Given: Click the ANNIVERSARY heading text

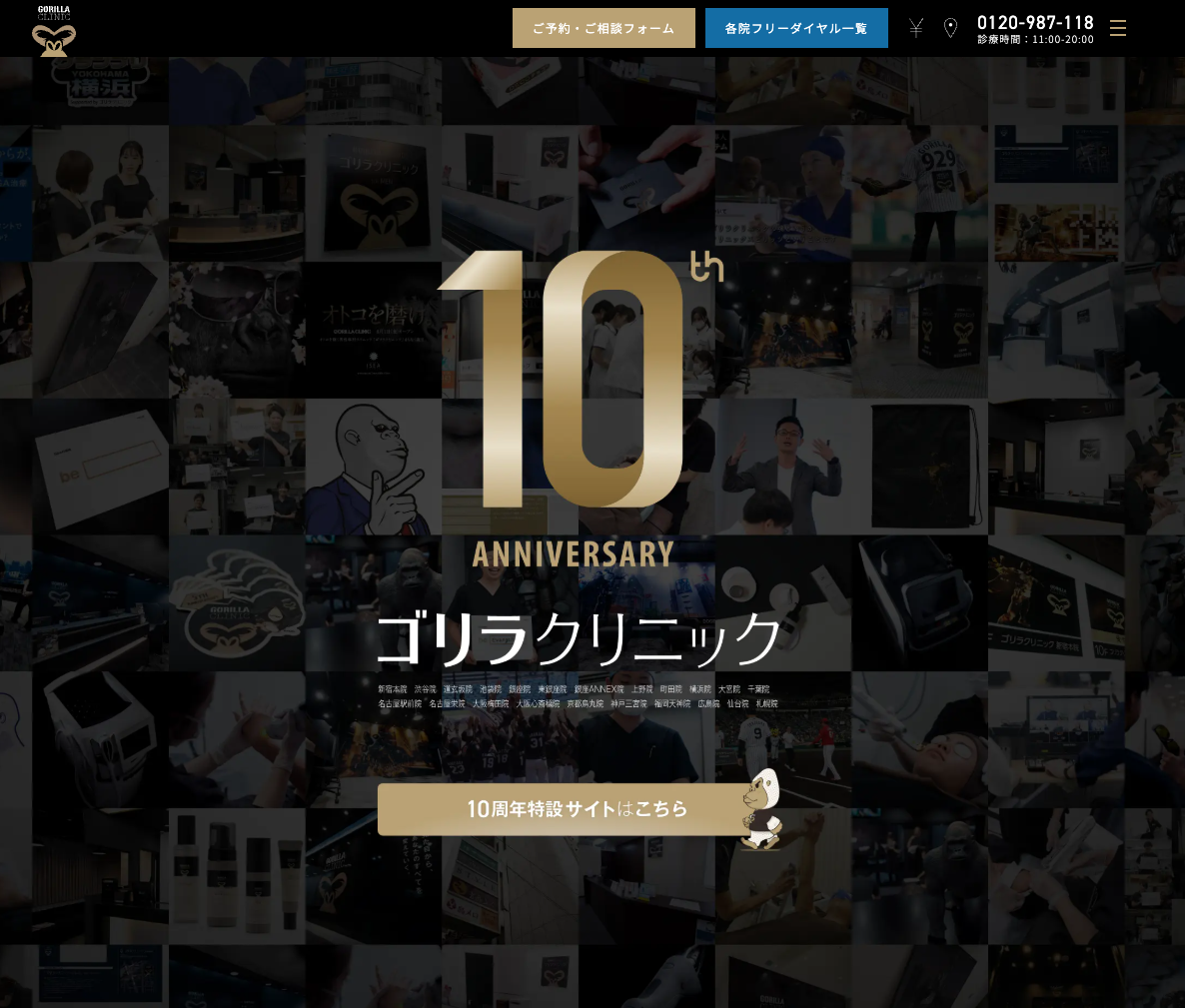Looking at the screenshot, I should [x=573, y=554].
